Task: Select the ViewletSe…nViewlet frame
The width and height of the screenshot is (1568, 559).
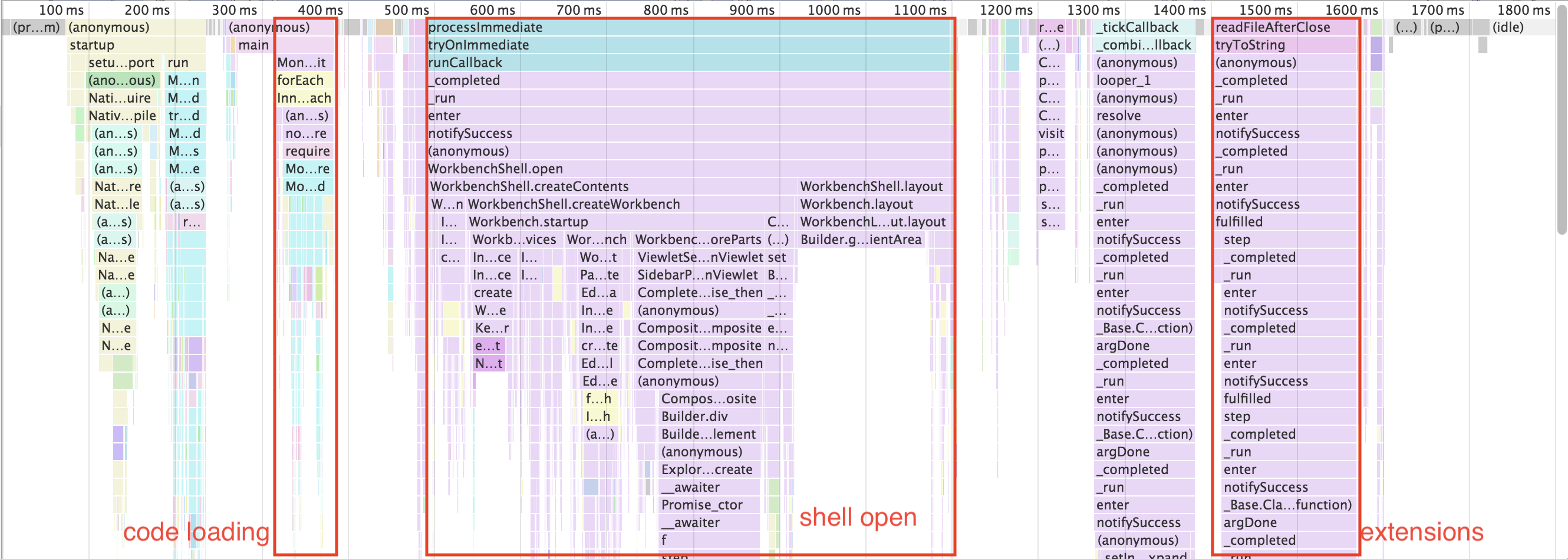Action: (x=700, y=257)
